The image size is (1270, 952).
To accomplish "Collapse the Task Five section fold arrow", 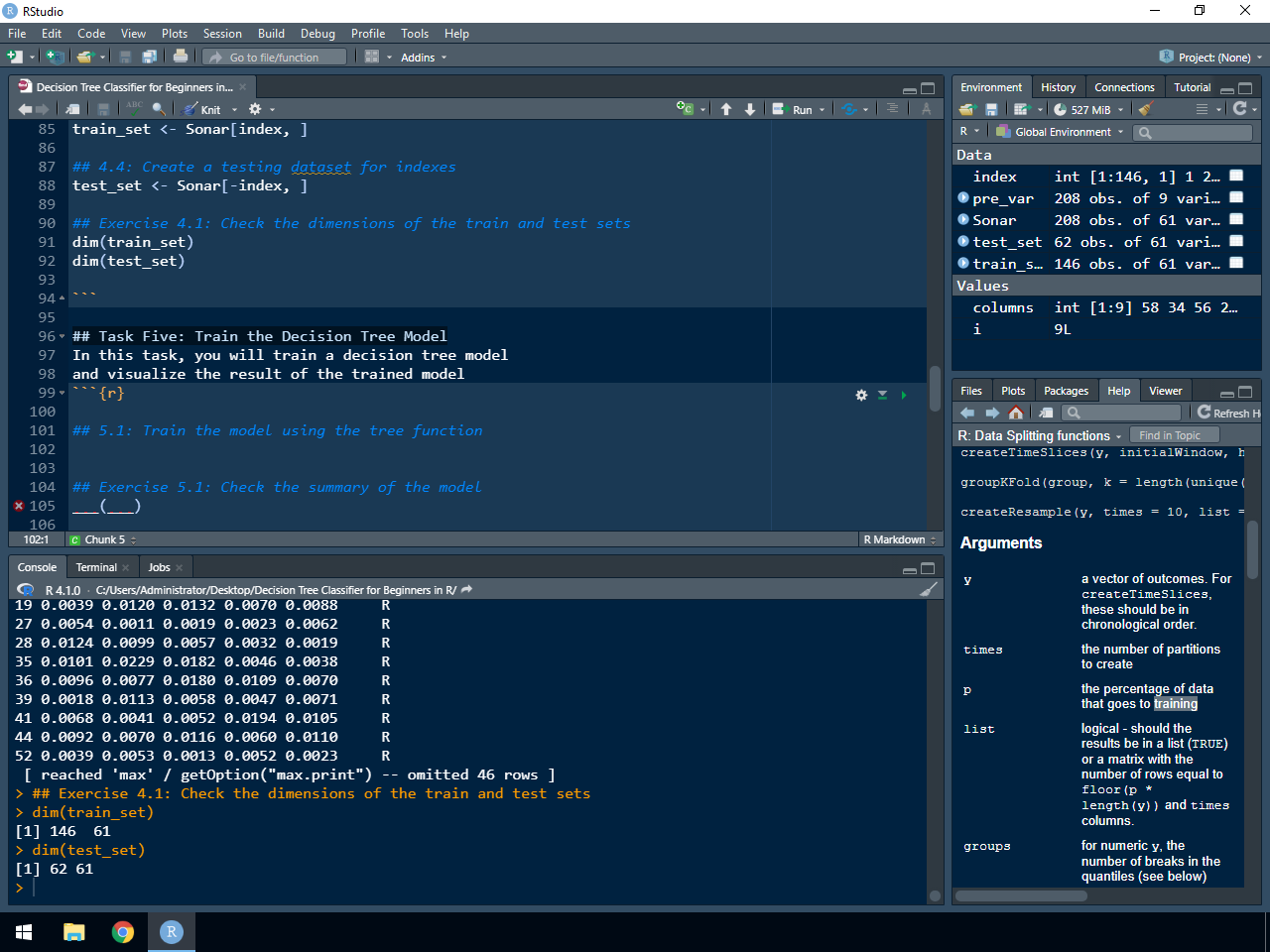I will 63,336.
